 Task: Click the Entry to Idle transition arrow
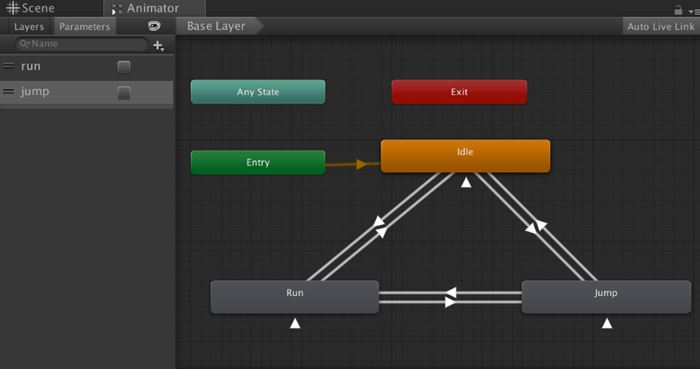tap(361, 164)
